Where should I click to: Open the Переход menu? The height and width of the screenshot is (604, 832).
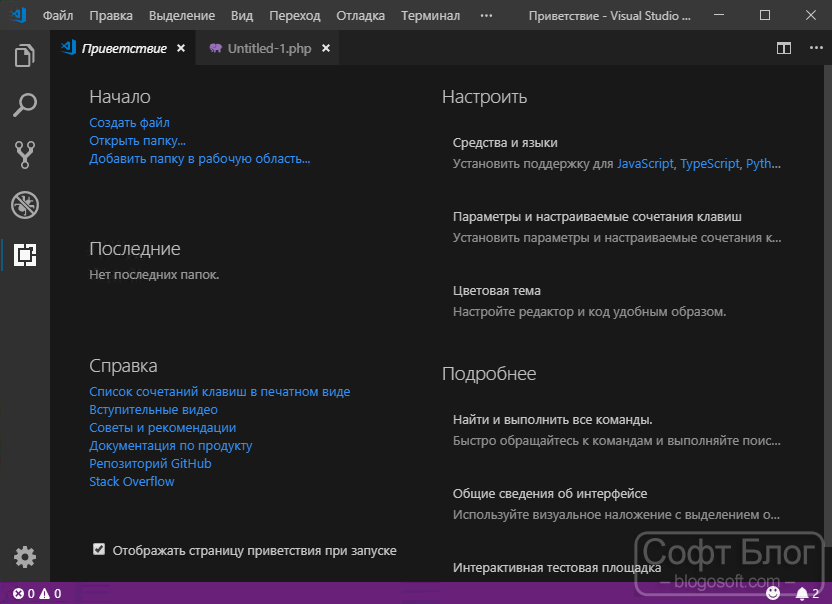[x=294, y=15]
